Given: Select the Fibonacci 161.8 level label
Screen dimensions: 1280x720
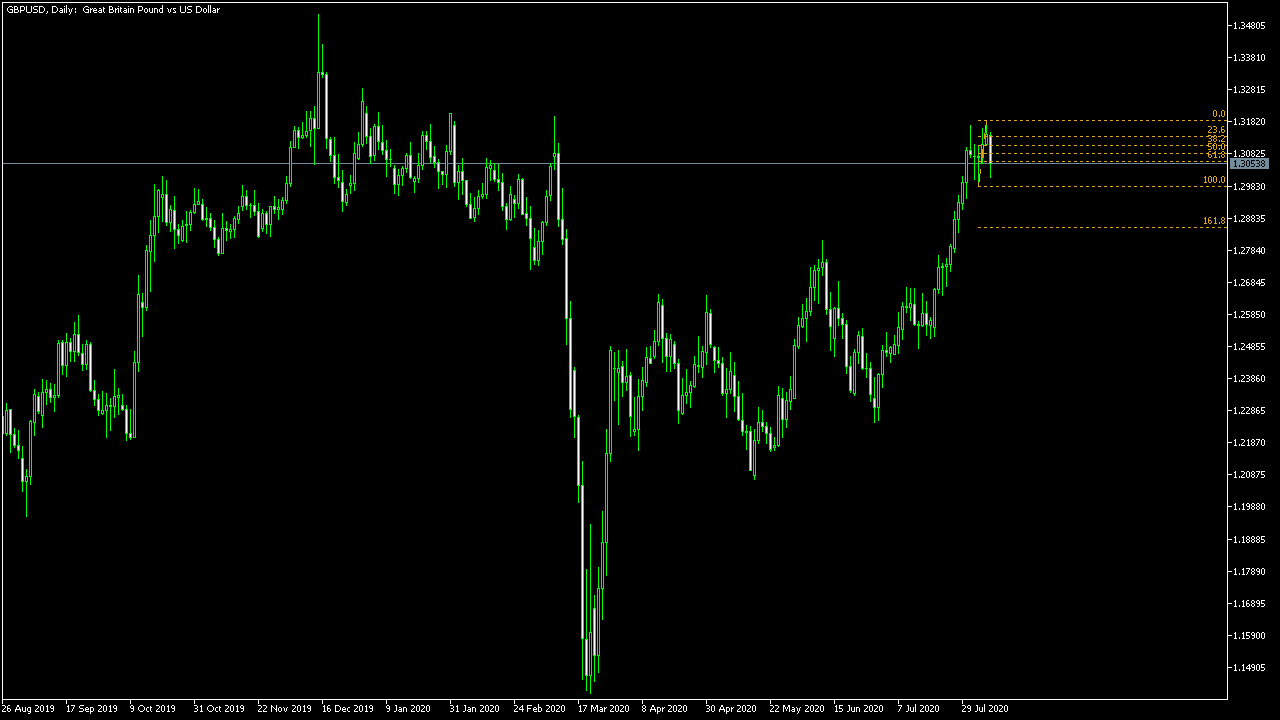Looking at the screenshot, I should [1214, 221].
